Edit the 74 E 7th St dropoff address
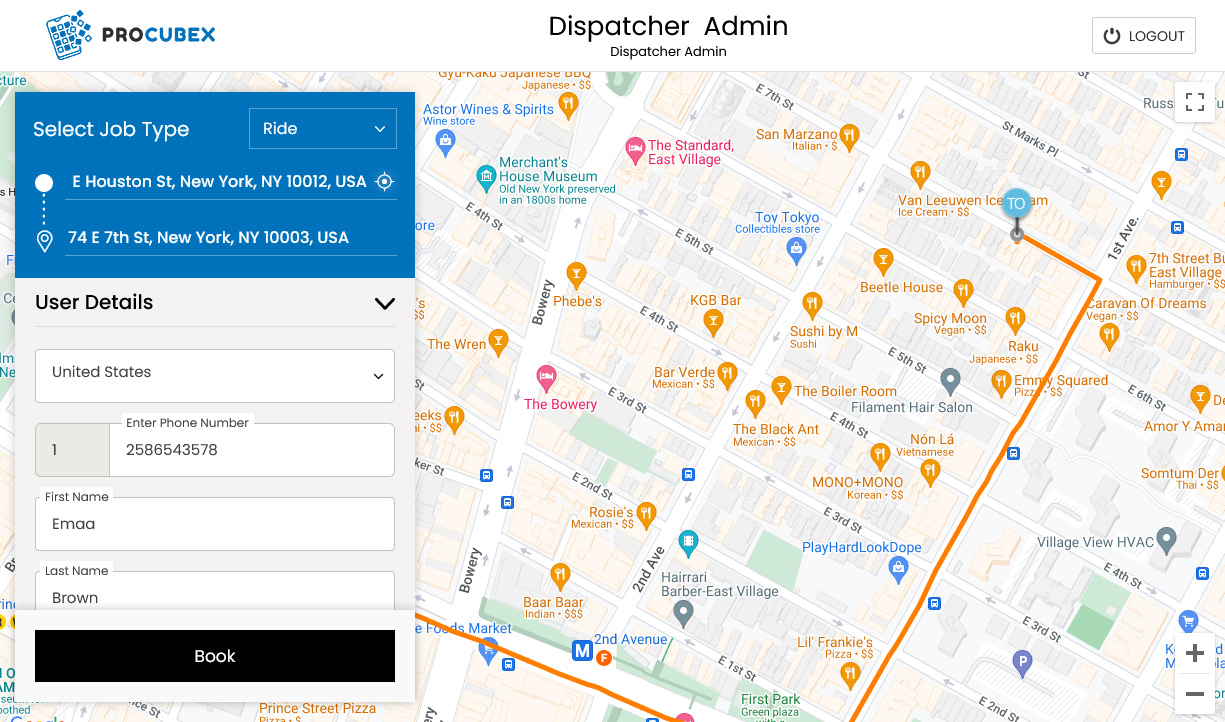Image resolution: width=1225 pixels, height=722 pixels. click(x=231, y=238)
